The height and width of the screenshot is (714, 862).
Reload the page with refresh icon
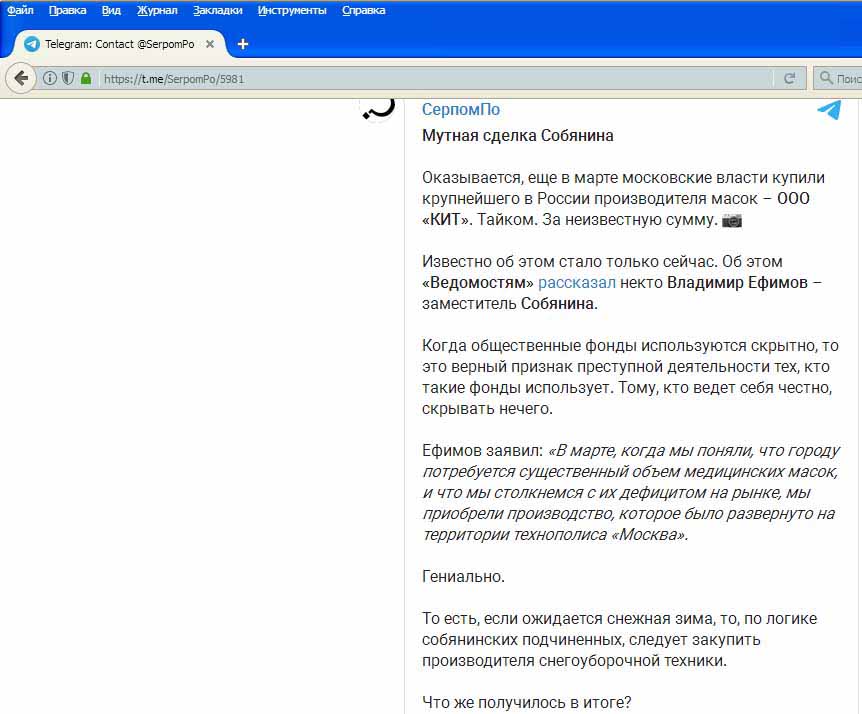pos(789,79)
